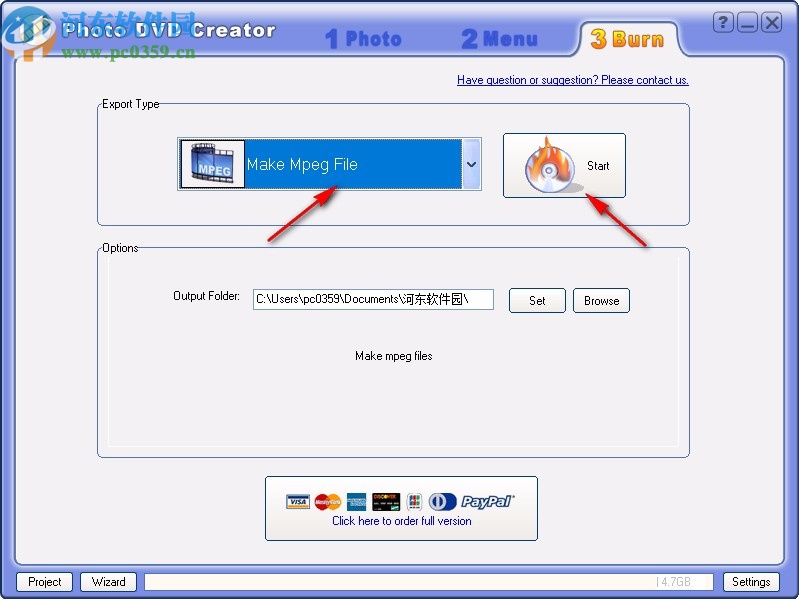The width and height of the screenshot is (799, 599).
Task: Click the disc capacity progress bar
Action: click(429, 582)
